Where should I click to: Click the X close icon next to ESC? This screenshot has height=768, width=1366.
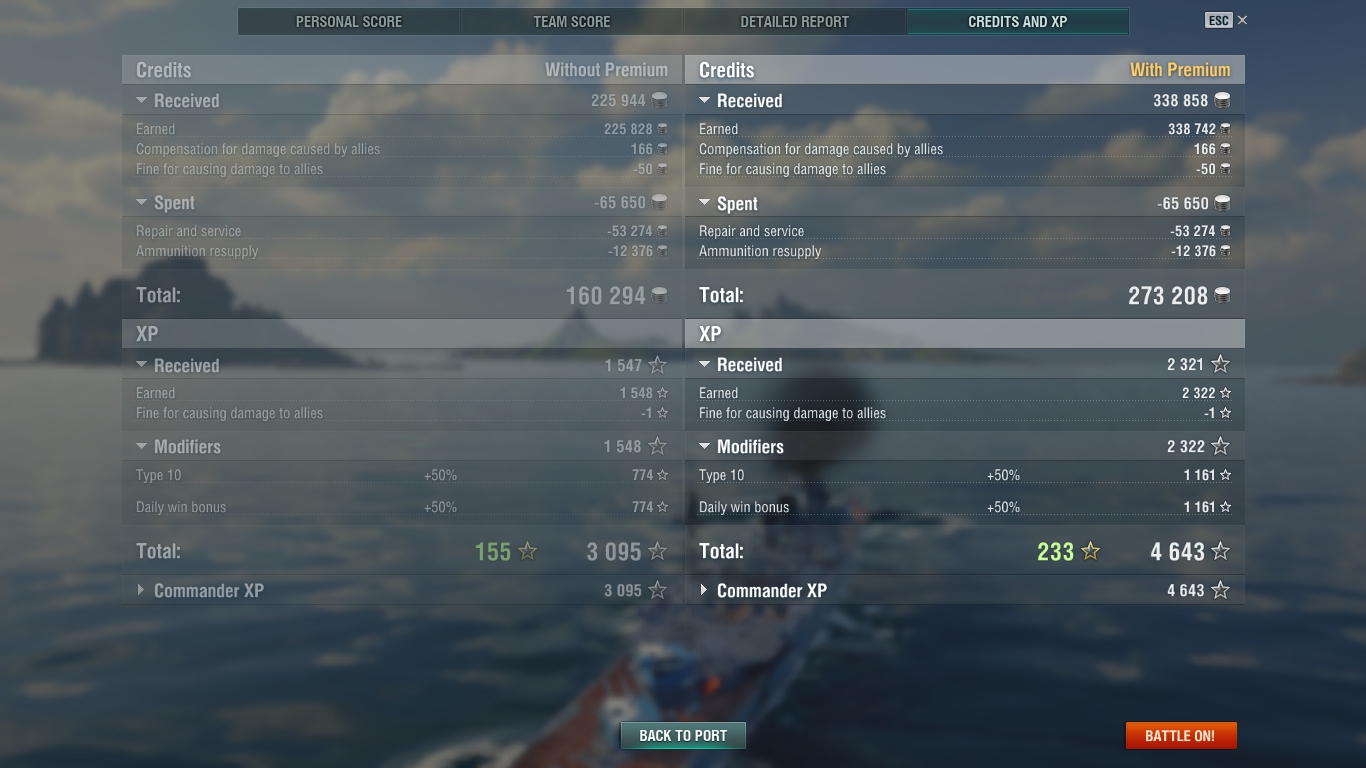1242,20
